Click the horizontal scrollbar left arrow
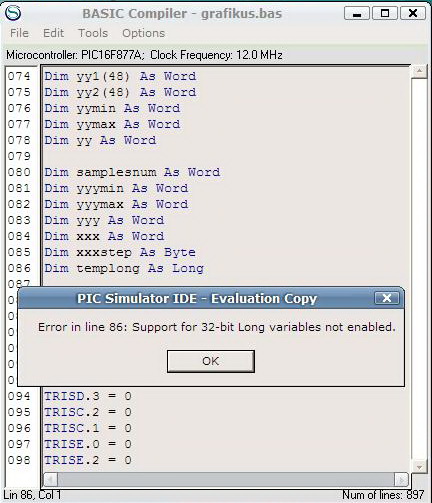The width and height of the screenshot is (432, 503). tap(51, 480)
